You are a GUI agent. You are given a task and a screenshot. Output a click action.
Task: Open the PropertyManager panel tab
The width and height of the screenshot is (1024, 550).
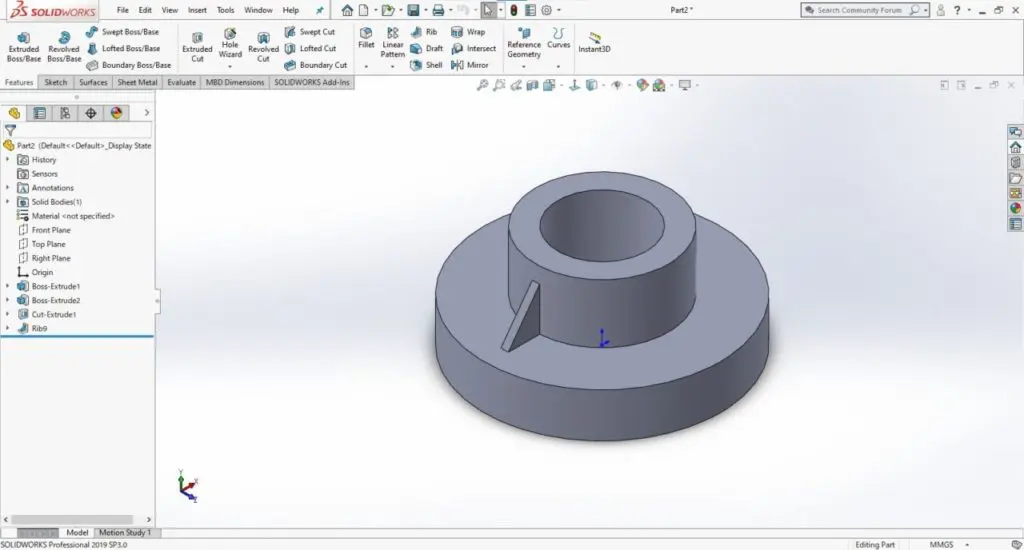click(39, 113)
